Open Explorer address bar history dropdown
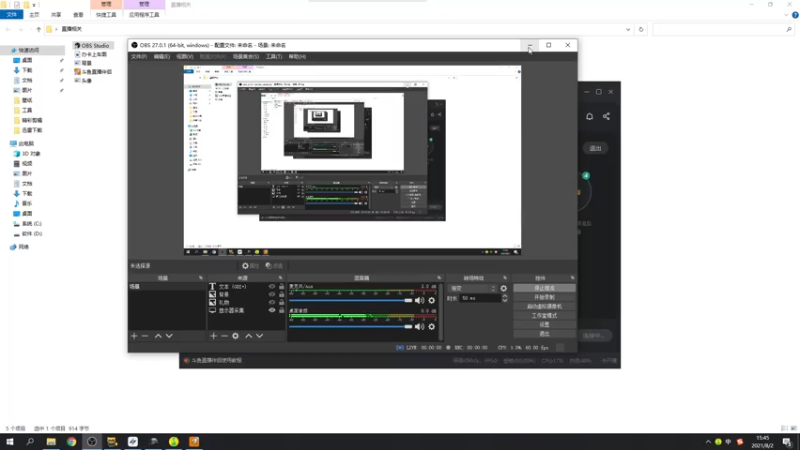This screenshot has height=450, width=800. [x=628, y=30]
